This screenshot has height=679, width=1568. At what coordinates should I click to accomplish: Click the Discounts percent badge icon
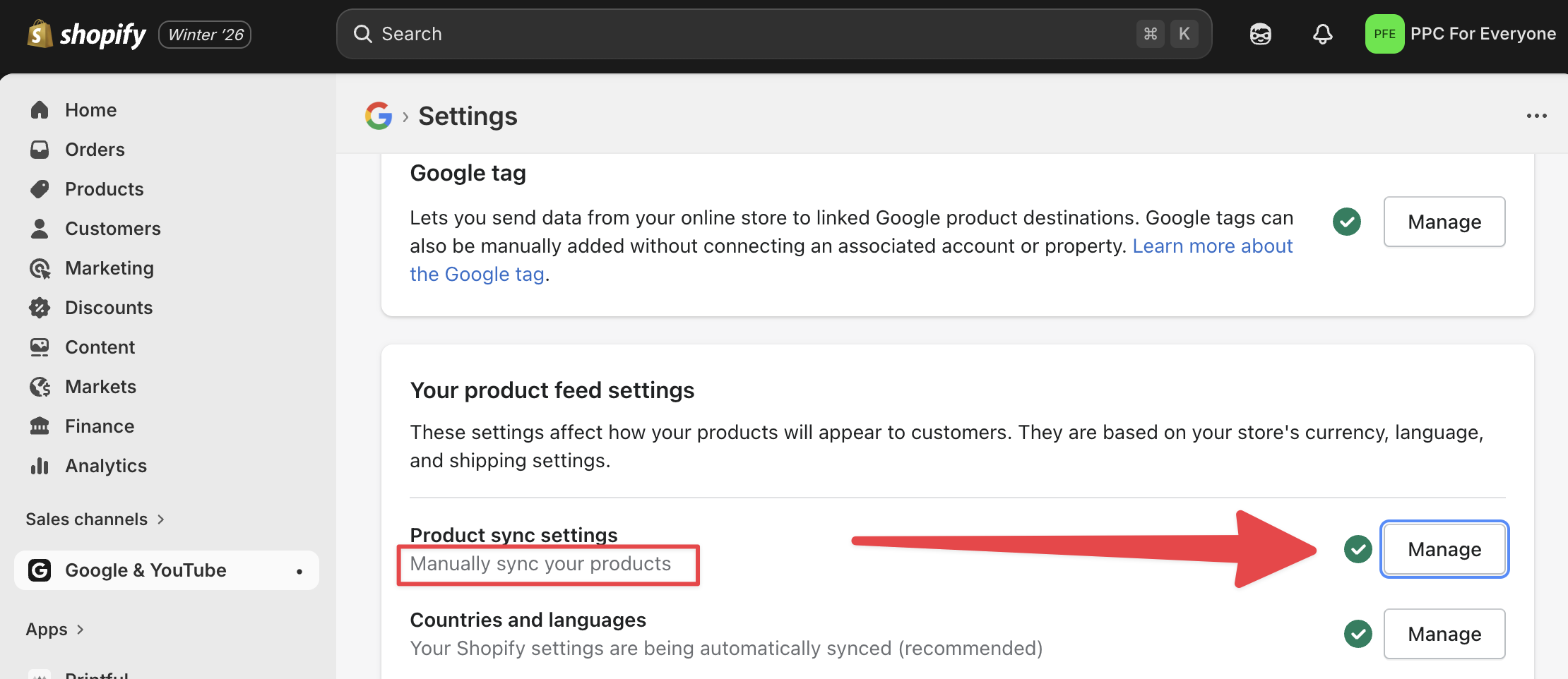(40, 307)
